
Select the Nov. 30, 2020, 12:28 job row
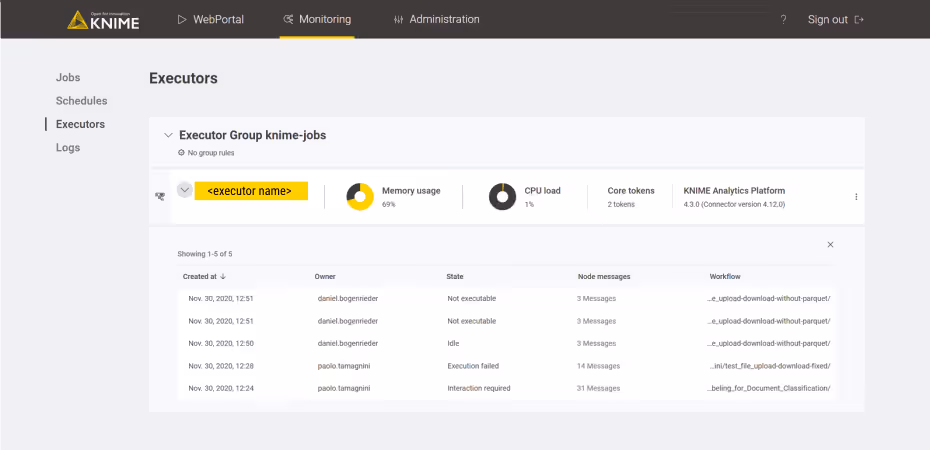pyautogui.click(x=506, y=366)
